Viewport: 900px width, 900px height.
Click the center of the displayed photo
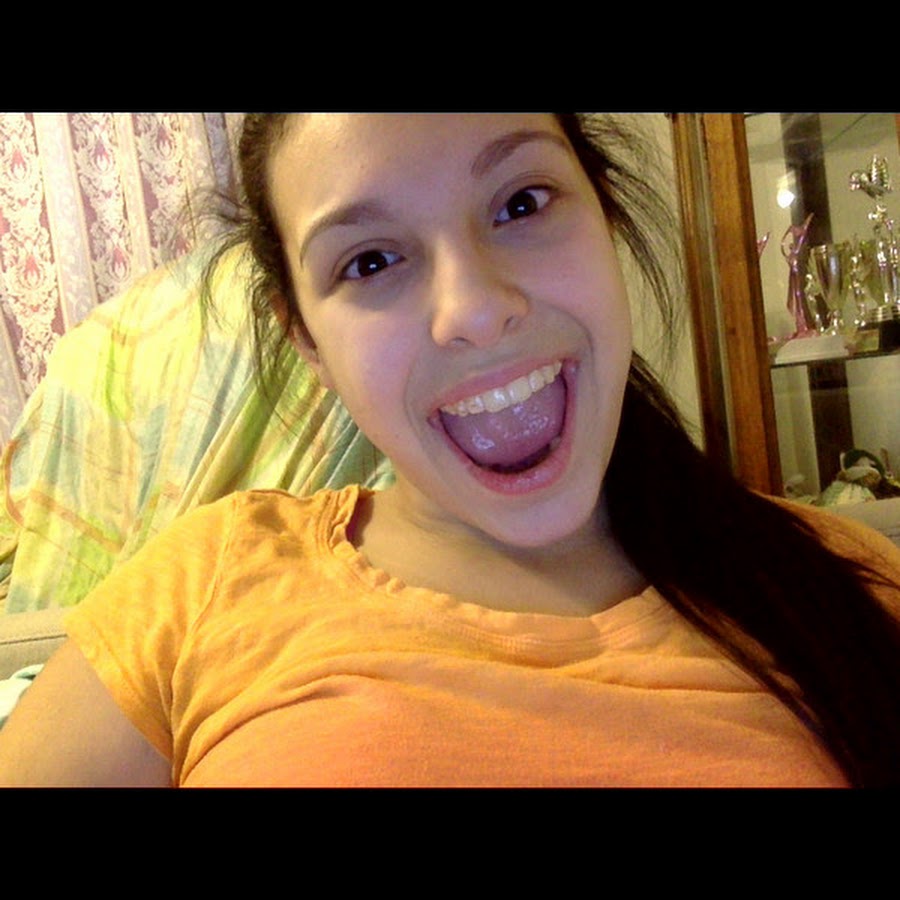(450, 450)
